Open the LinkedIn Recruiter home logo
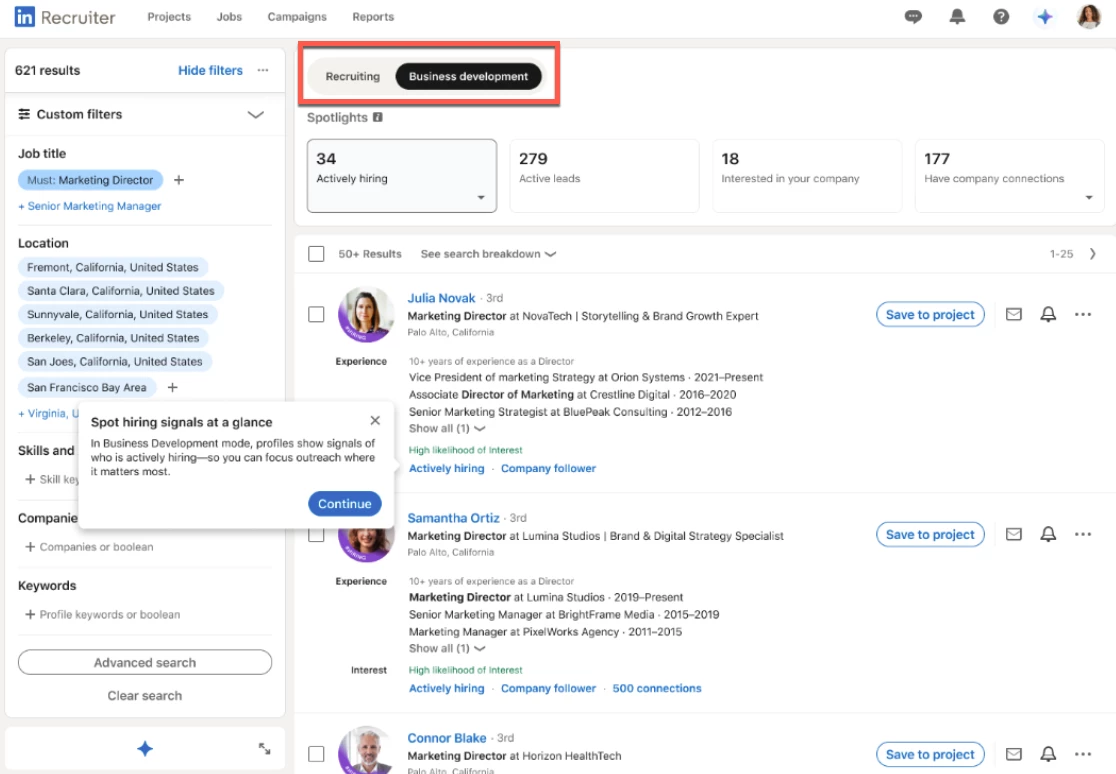The height and width of the screenshot is (774, 1116). (x=65, y=17)
